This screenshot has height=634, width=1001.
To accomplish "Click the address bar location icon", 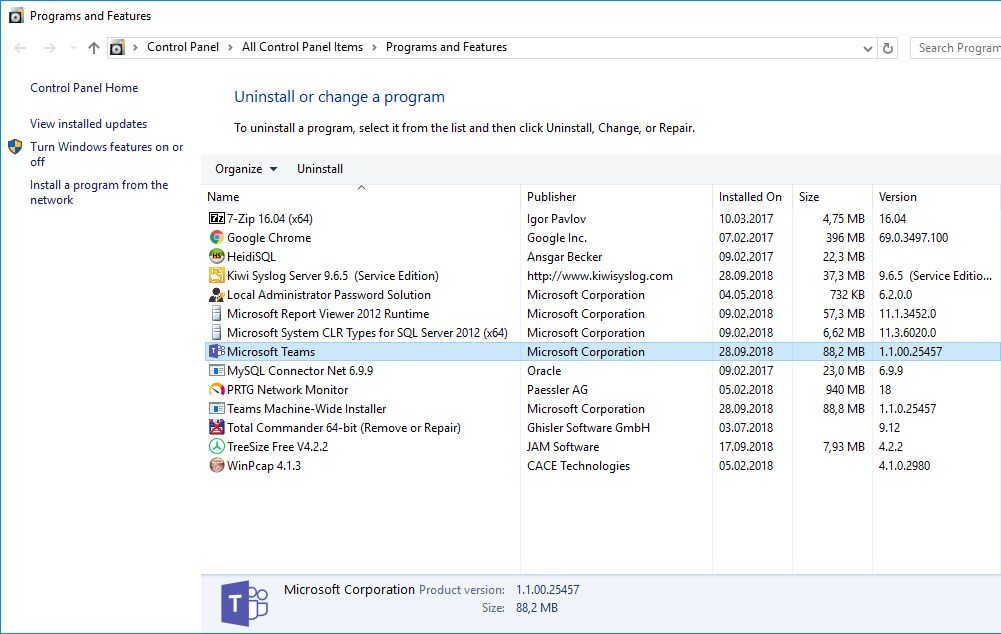I will pyautogui.click(x=117, y=48).
